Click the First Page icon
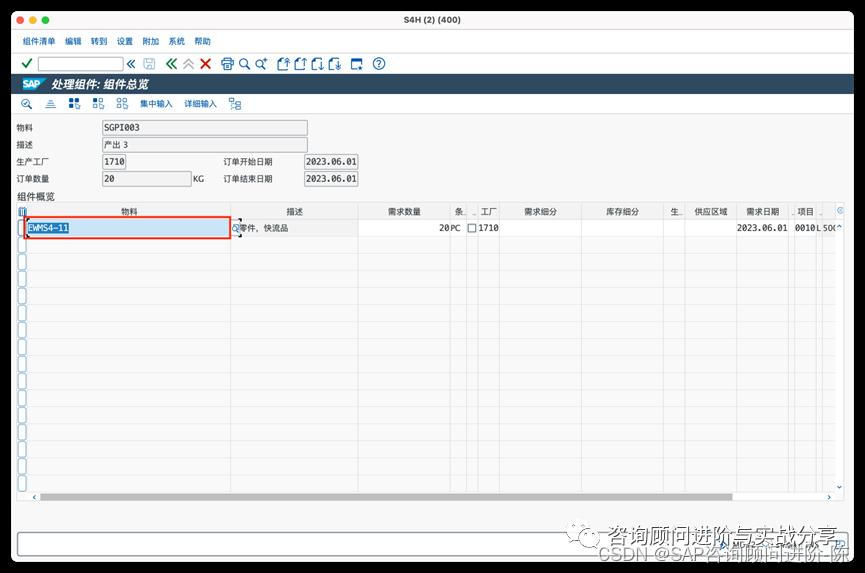The width and height of the screenshot is (865, 573). click(x=283, y=64)
